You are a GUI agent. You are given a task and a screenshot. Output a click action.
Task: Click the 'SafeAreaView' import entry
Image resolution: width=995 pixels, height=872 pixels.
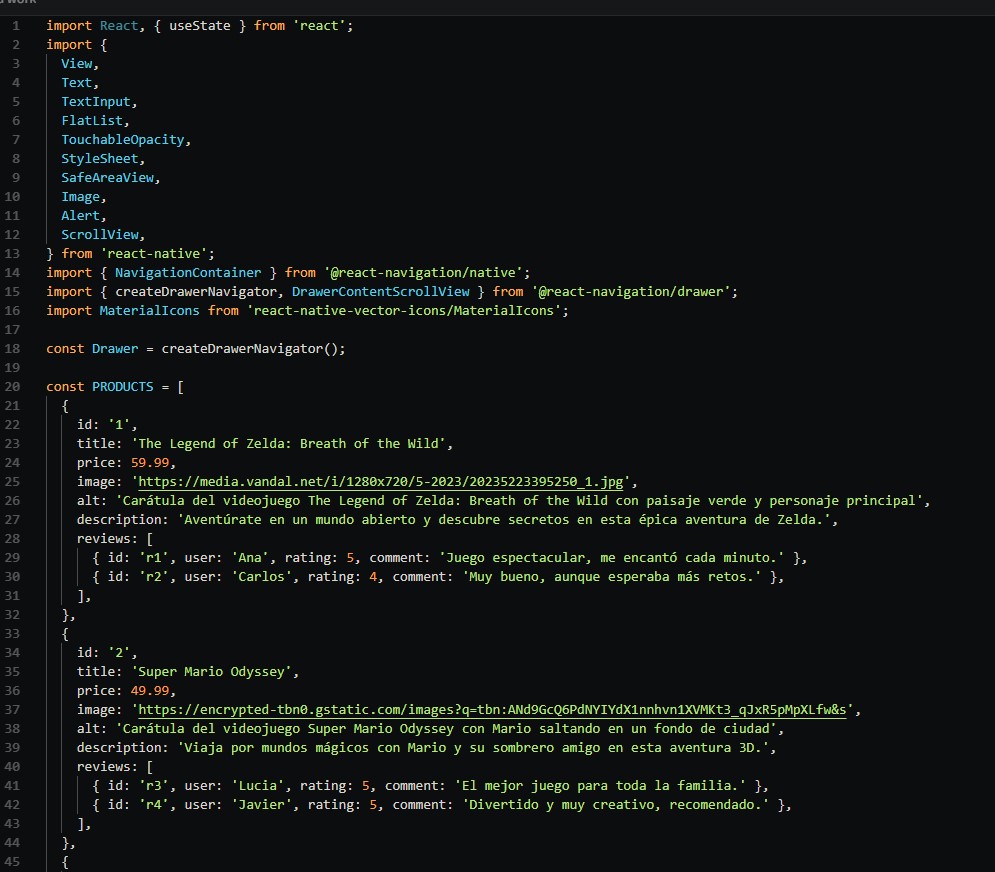coord(107,178)
